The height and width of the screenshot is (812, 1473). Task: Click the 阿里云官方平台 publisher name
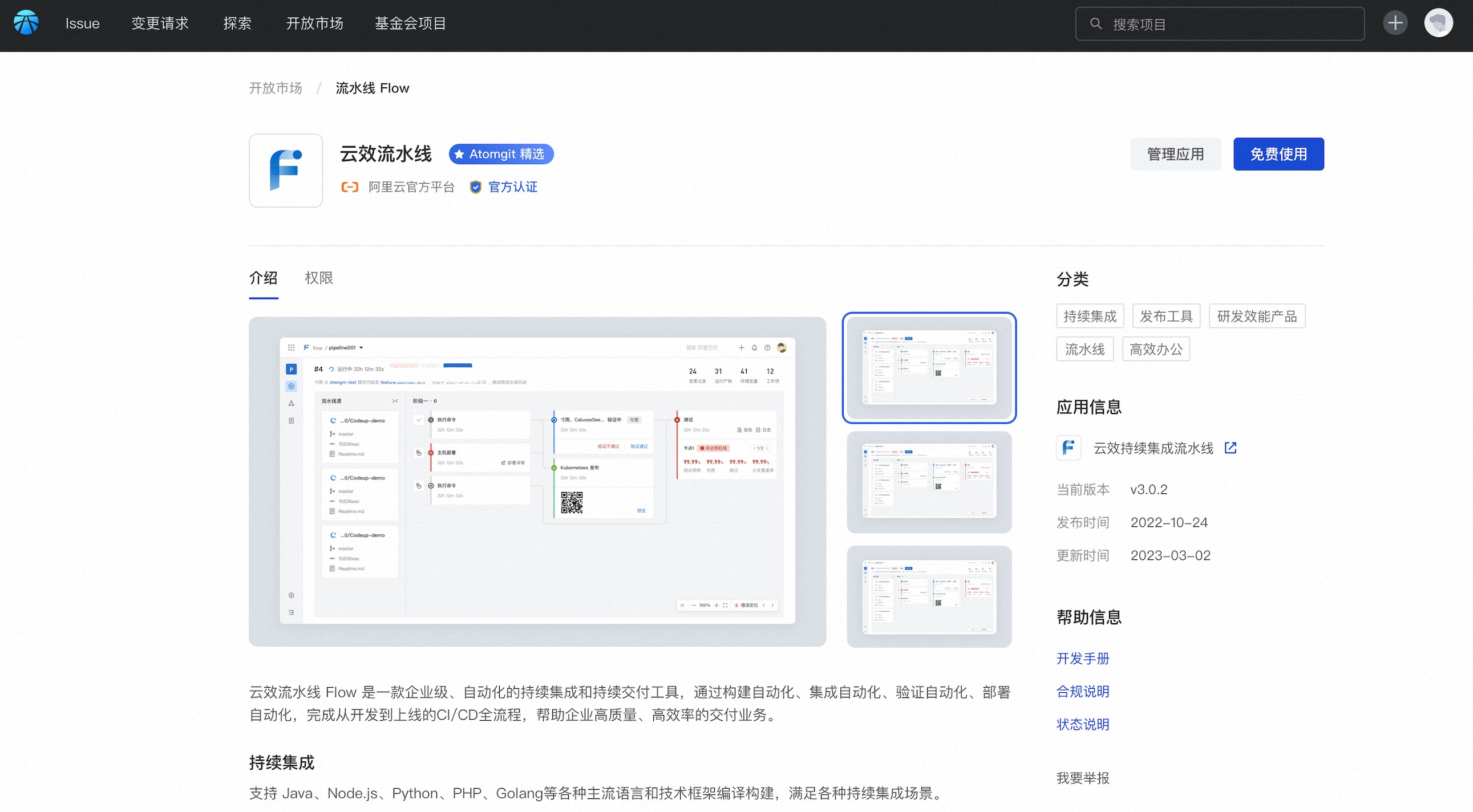click(412, 187)
